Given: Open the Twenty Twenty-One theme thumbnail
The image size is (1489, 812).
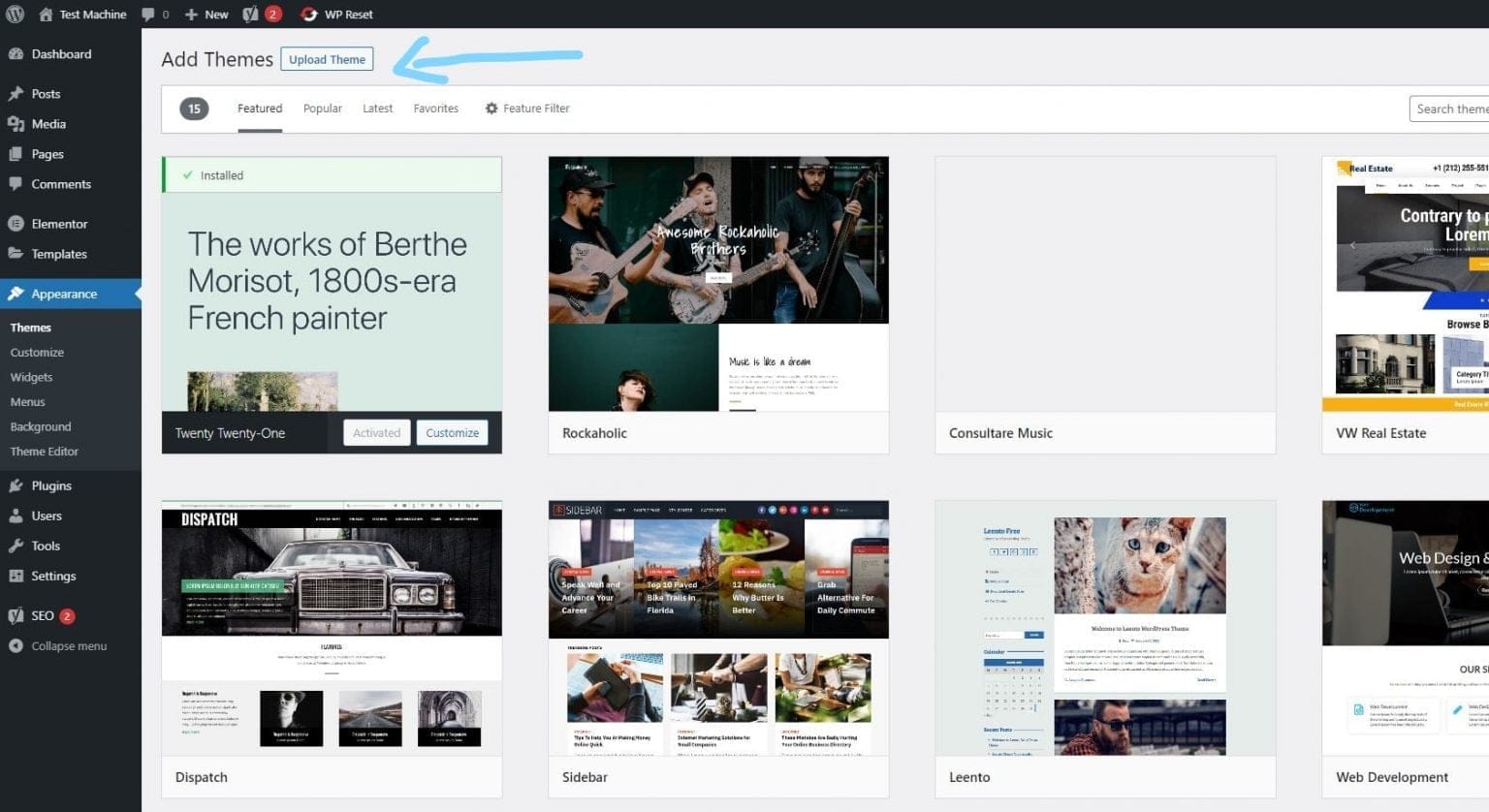Looking at the screenshot, I should [x=332, y=302].
